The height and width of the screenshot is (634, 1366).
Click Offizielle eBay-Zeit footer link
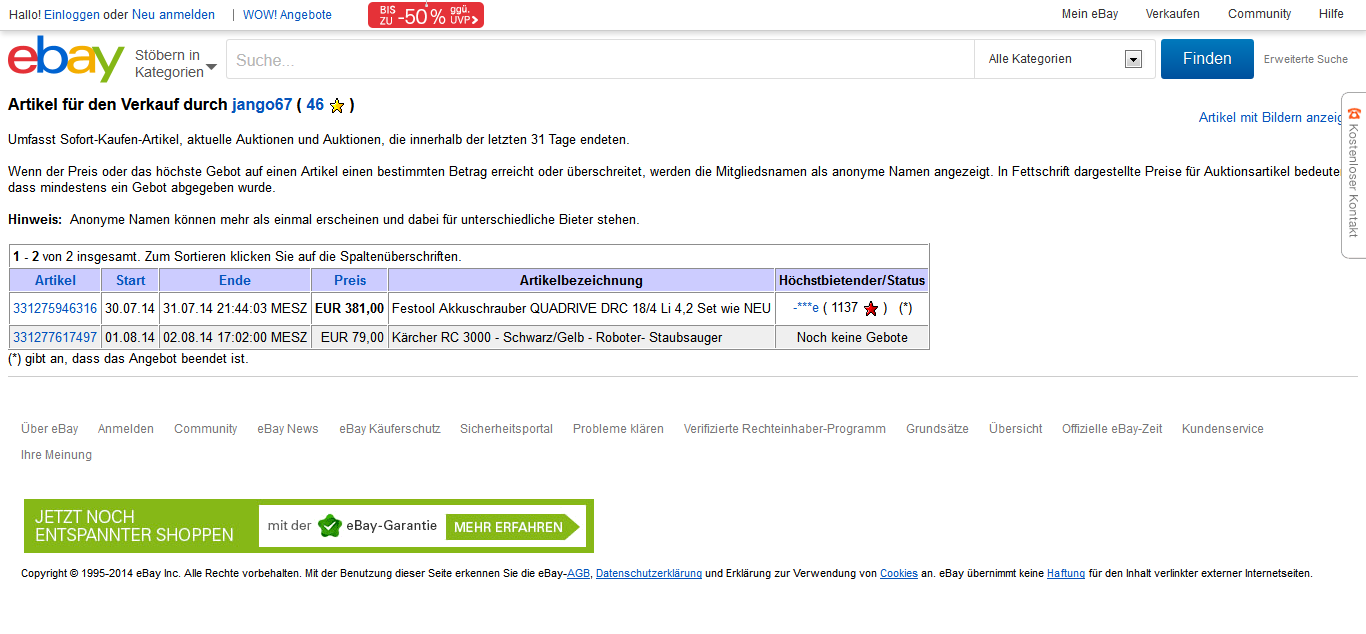click(1112, 429)
